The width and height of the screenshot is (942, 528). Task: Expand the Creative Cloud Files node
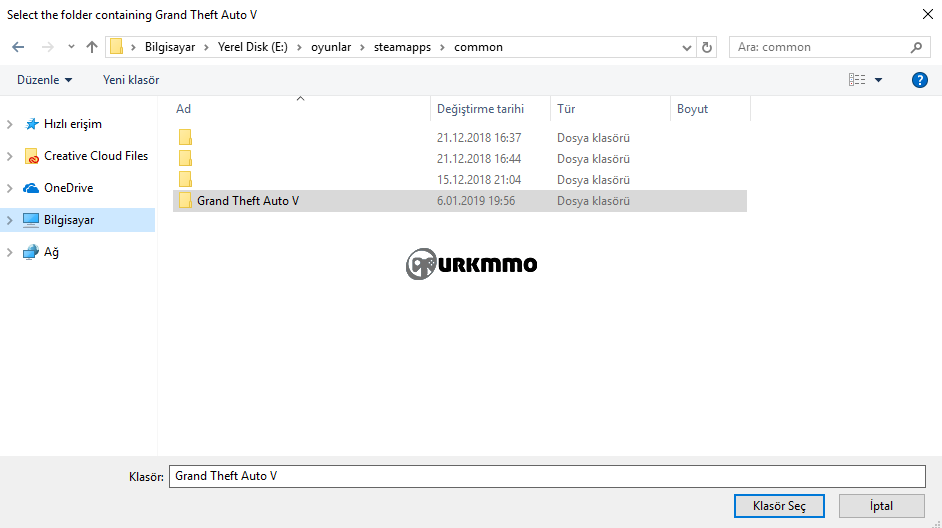(10, 156)
